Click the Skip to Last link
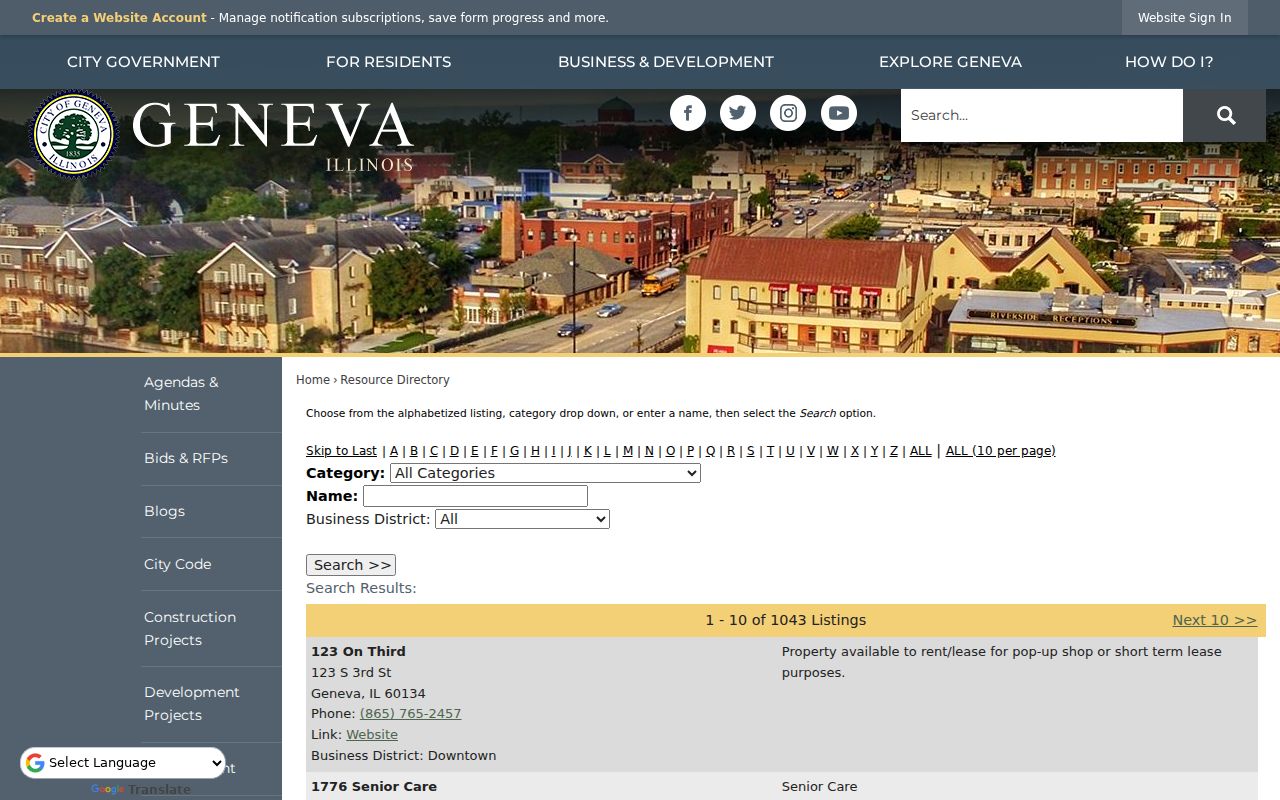Screen dimensions: 1280x800 [341, 451]
